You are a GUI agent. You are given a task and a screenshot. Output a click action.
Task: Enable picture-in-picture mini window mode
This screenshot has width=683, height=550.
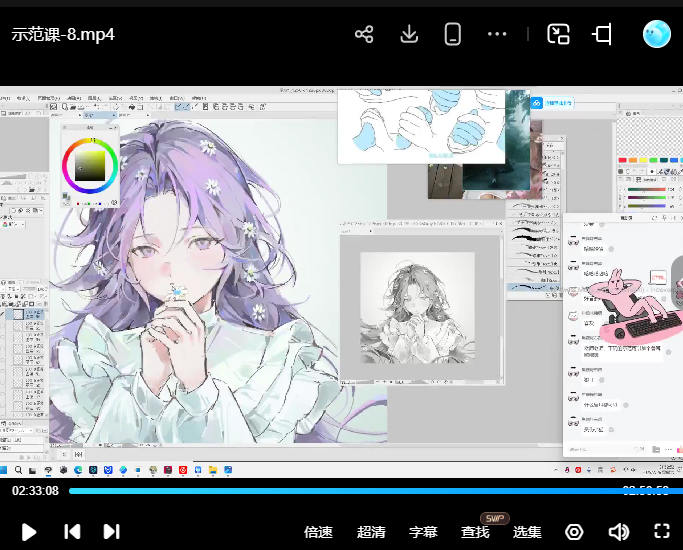[558, 34]
